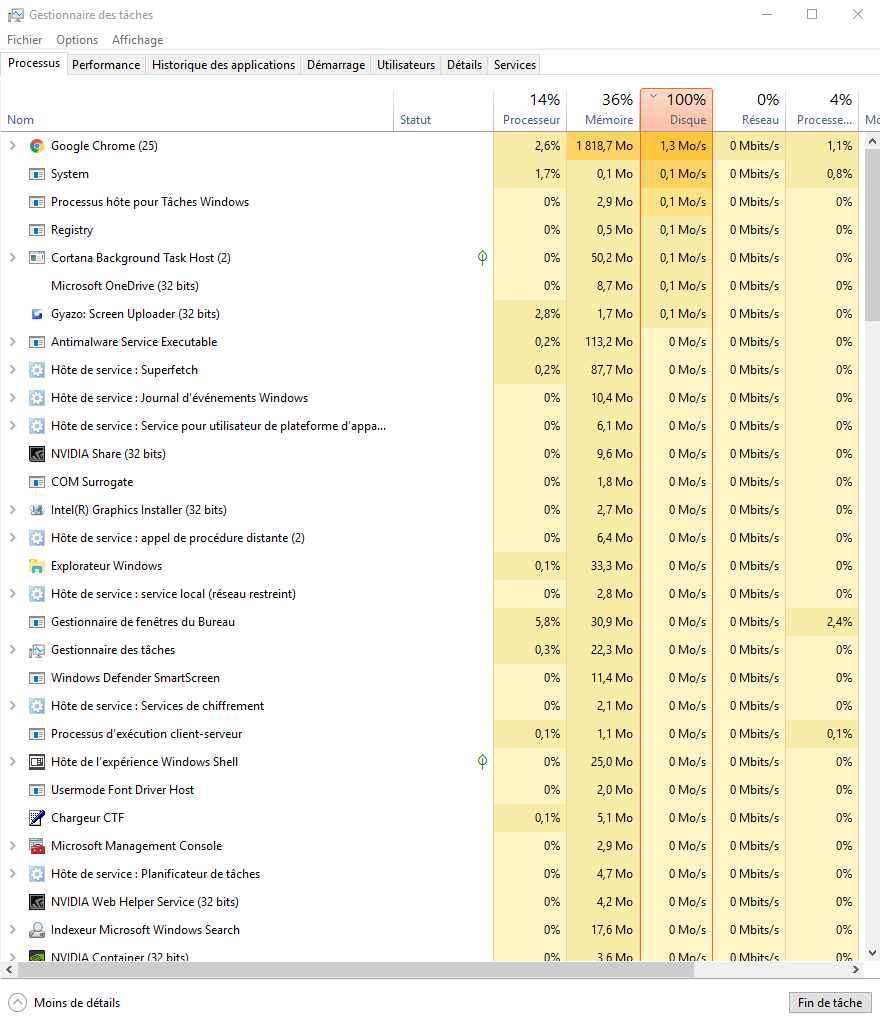Click the Hôte de l'expérience Windows Shell icon

(37, 762)
